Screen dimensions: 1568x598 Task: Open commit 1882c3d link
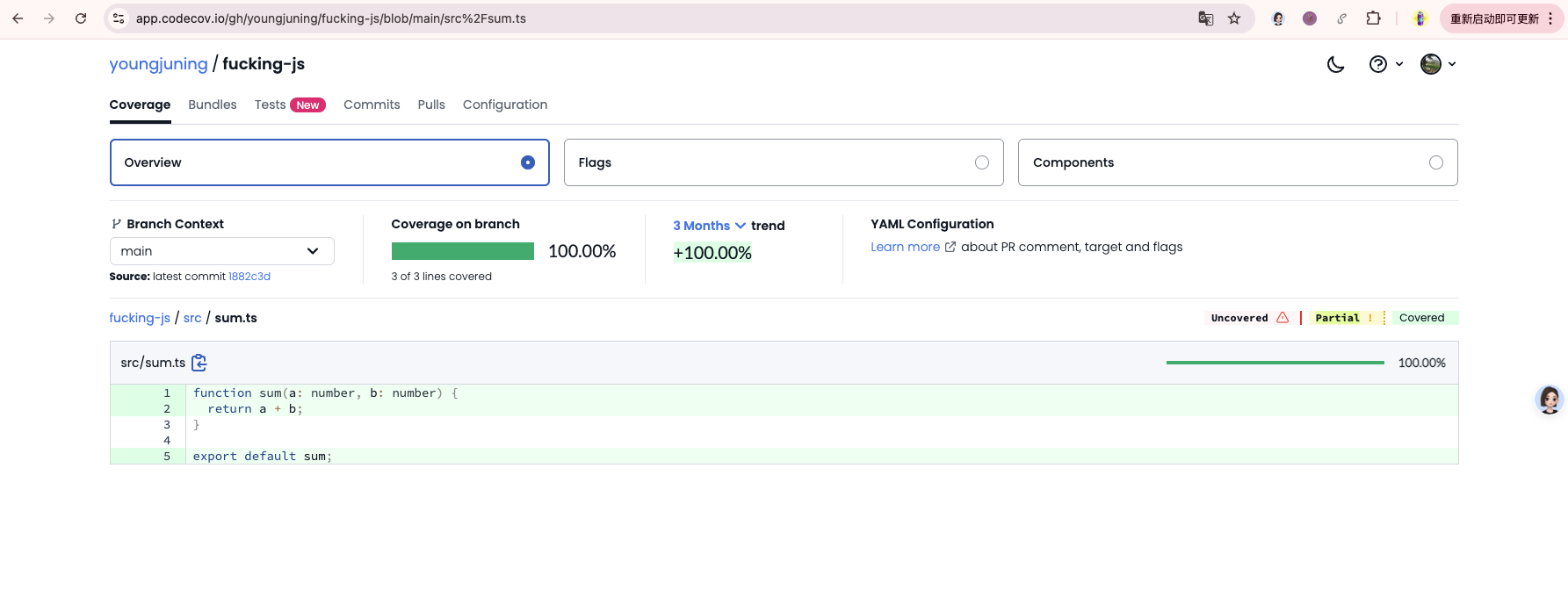249,277
